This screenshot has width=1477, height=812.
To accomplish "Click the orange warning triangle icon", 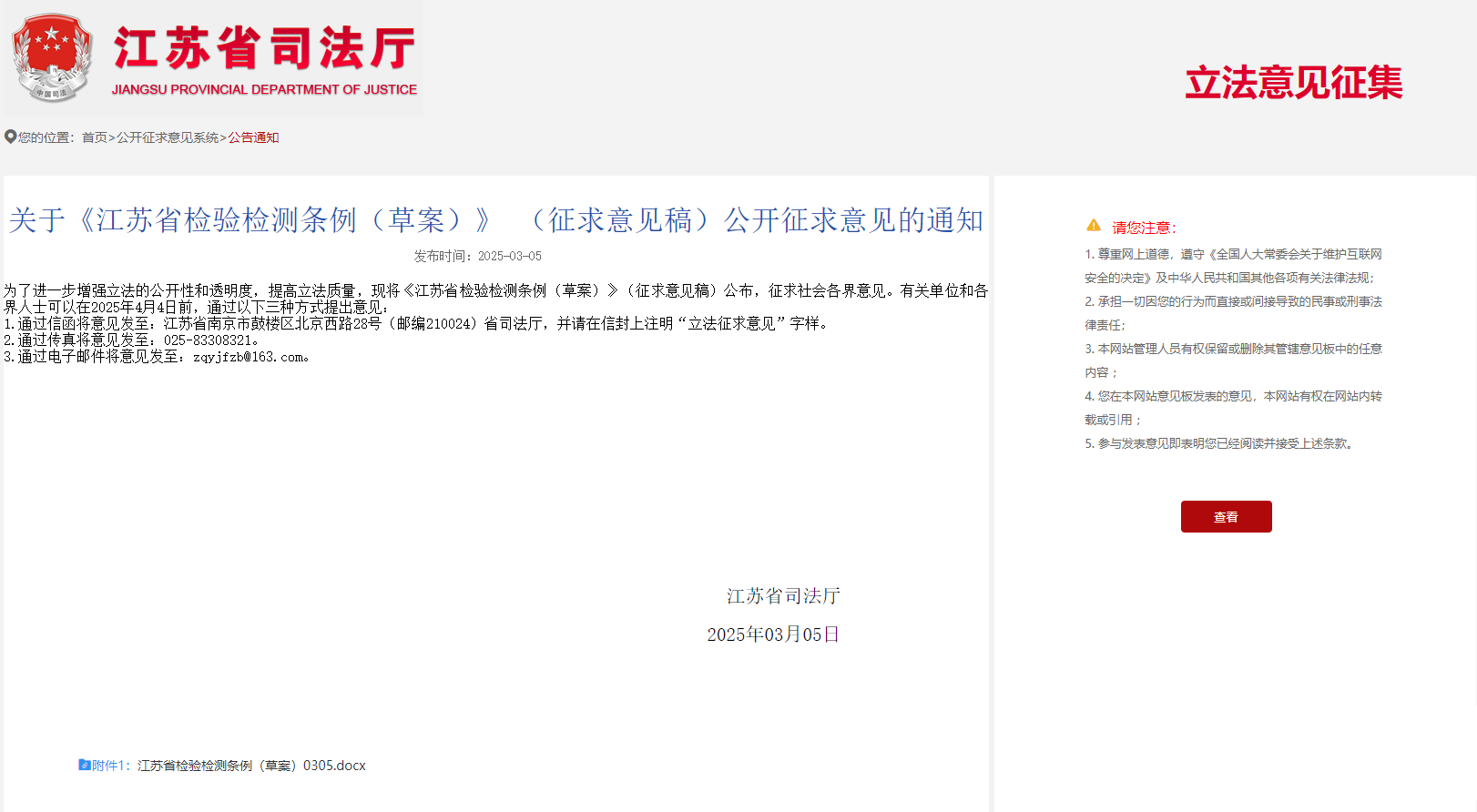I will 1094,226.
